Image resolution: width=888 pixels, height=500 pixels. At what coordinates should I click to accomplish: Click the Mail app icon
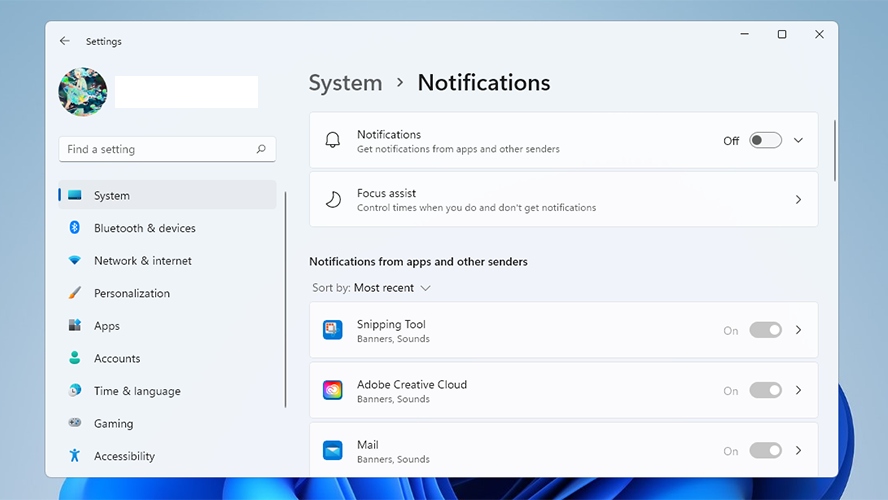click(x=332, y=451)
